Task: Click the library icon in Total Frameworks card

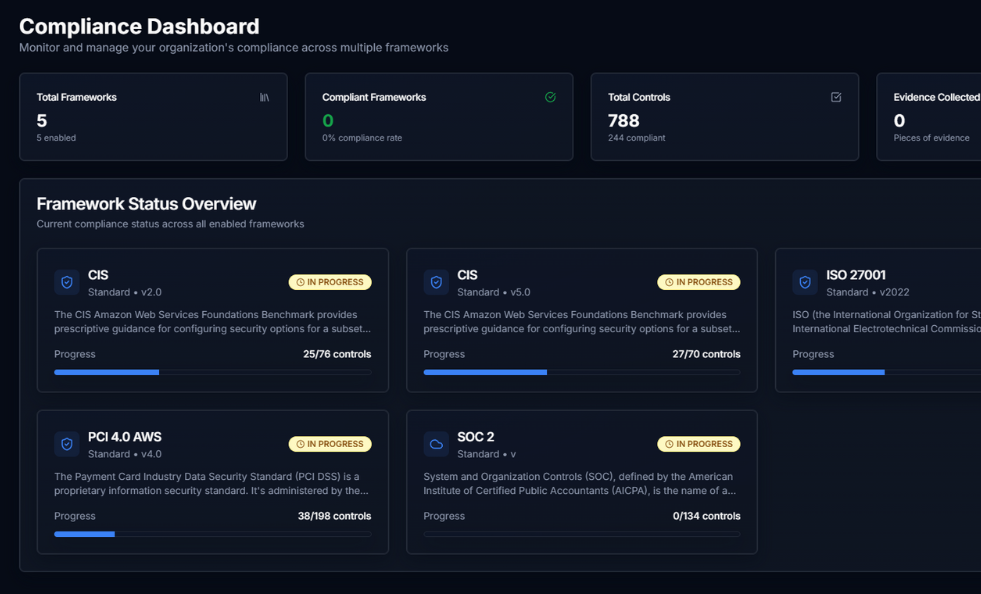Action: [x=264, y=97]
